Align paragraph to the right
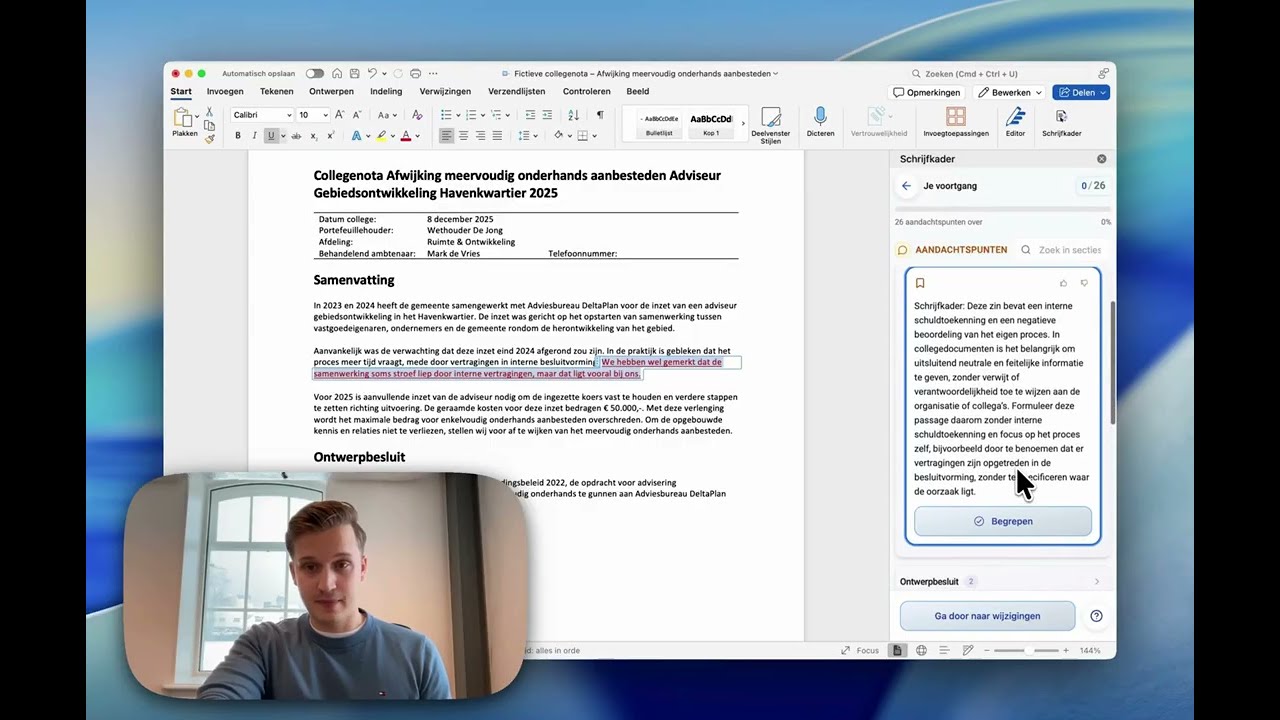This screenshot has width=1280, height=720. pyautogui.click(x=481, y=136)
